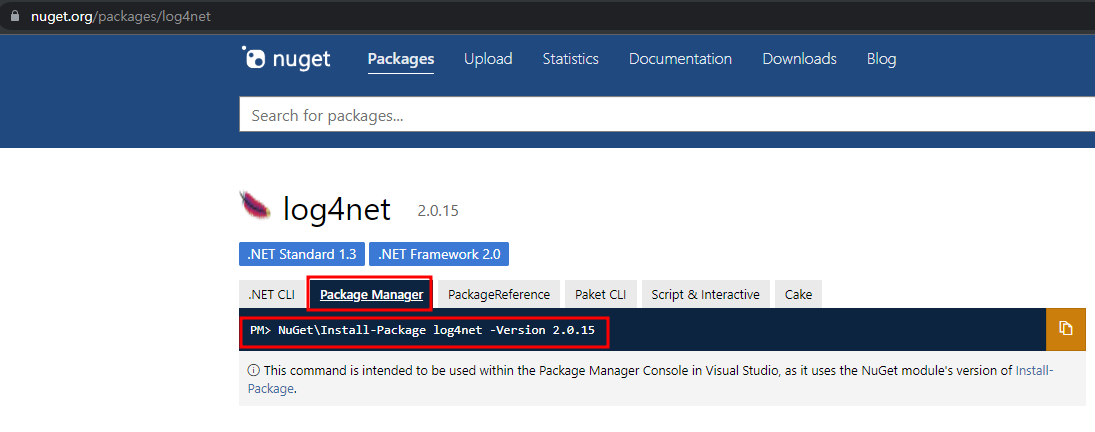The height and width of the screenshot is (432, 1095).
Task: Click the NuGet logo in header
Action: [286, 59]
